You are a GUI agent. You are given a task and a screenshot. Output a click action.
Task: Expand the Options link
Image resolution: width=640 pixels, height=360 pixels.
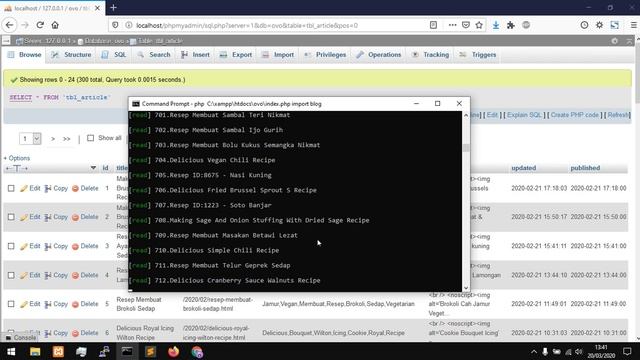(17, 158)
